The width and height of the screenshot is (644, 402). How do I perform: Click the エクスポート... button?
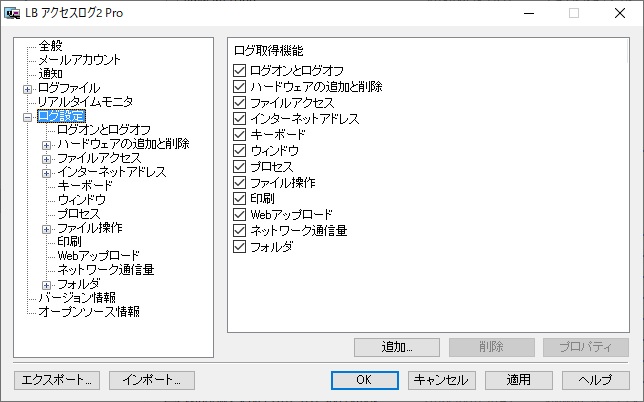57,380
